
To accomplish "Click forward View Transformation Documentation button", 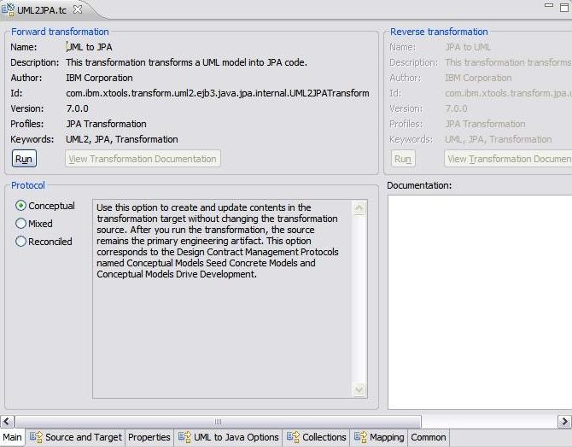I will (143, 159).
